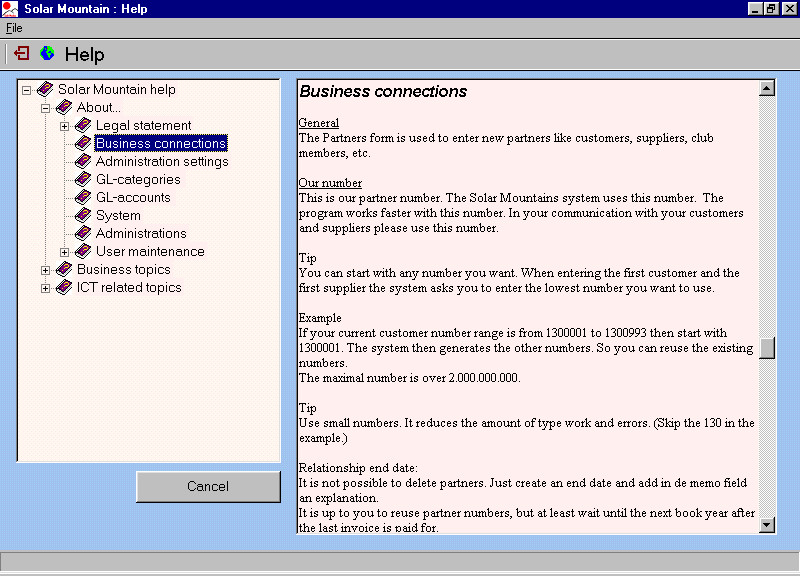Click the Cancel button

coord(208,486)
